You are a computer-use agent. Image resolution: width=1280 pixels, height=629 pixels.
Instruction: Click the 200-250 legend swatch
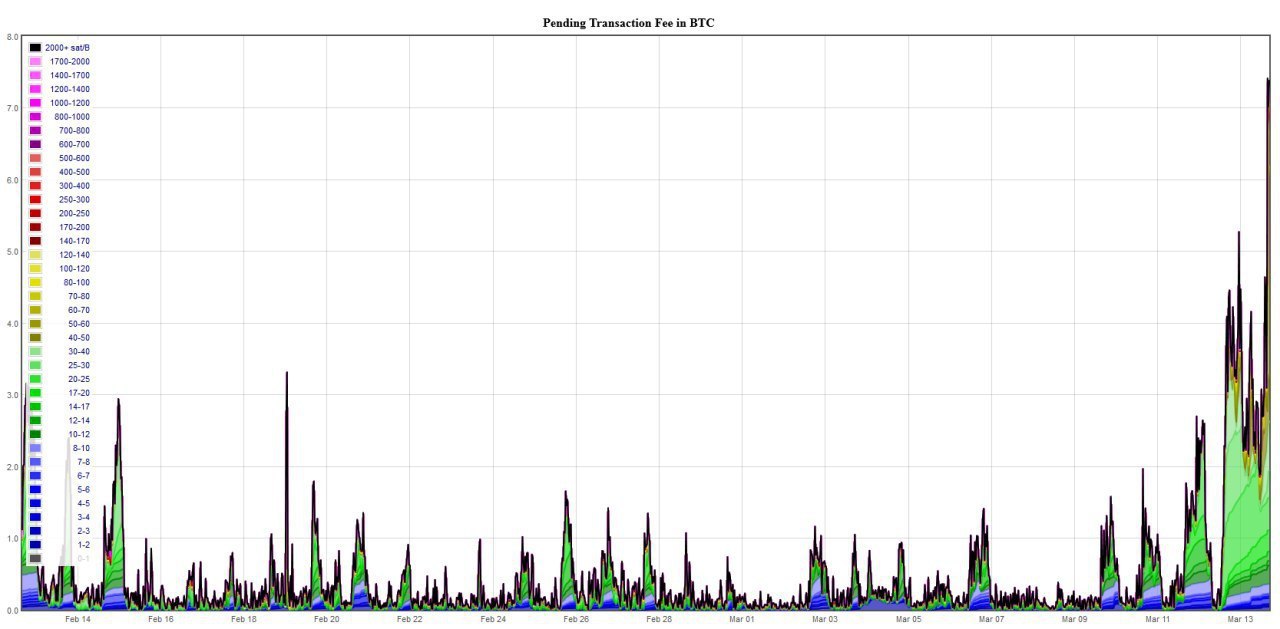[x=35, y=214]
